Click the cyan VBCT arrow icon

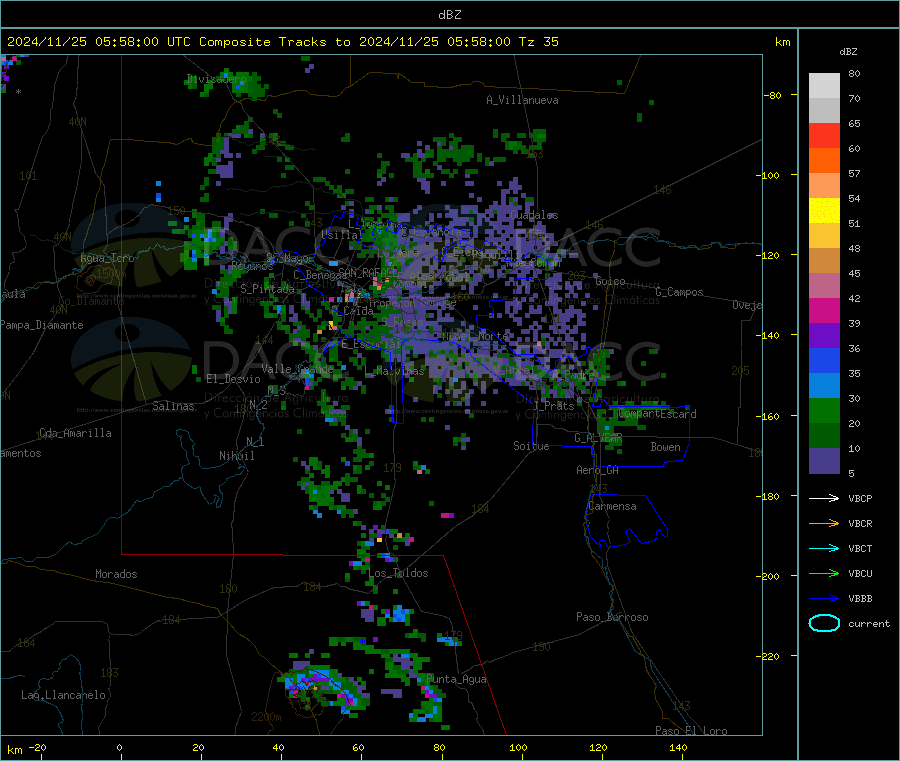[824, 548]
